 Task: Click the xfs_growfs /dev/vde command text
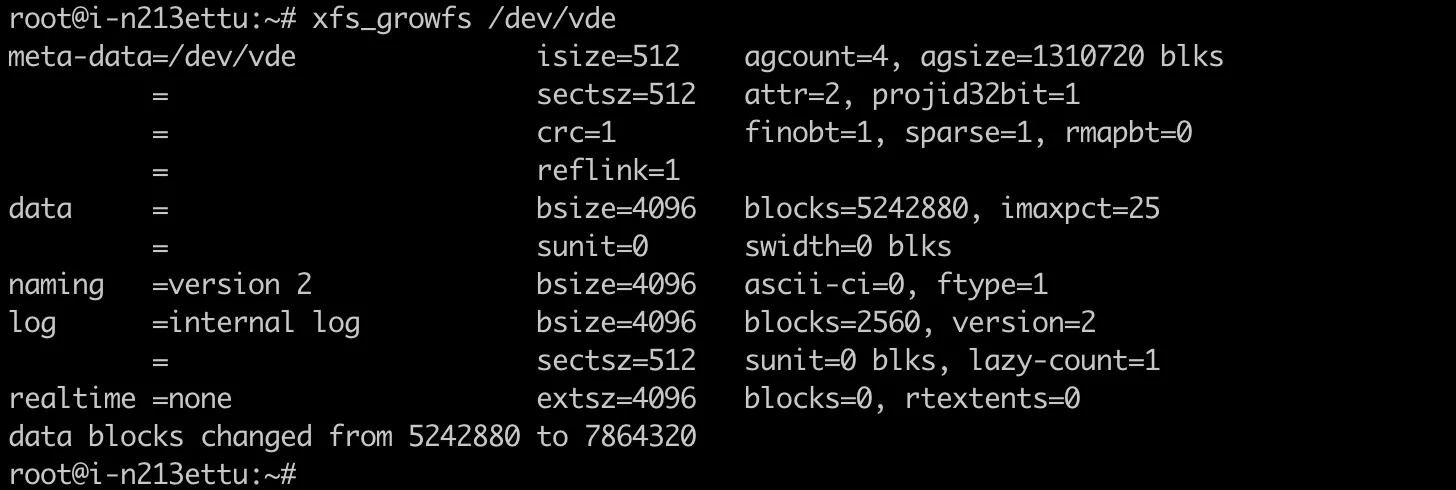click(464, 19)
